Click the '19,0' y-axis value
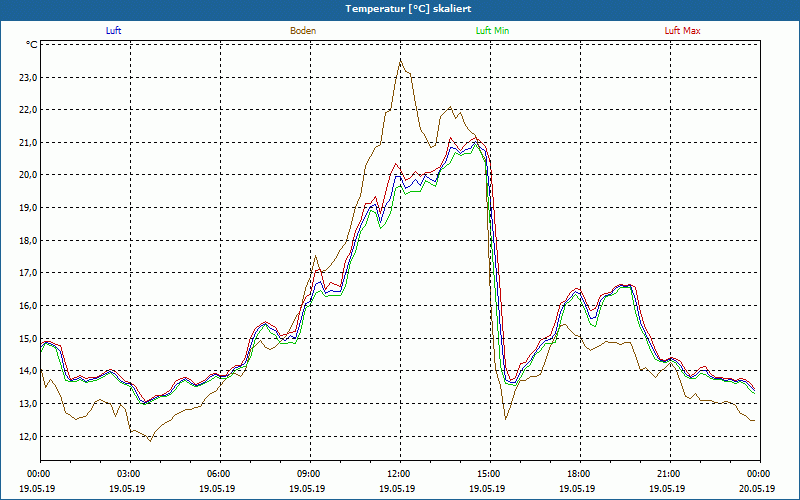The width and height of the screenshot is (800, 500). click(x=28, y=208)
